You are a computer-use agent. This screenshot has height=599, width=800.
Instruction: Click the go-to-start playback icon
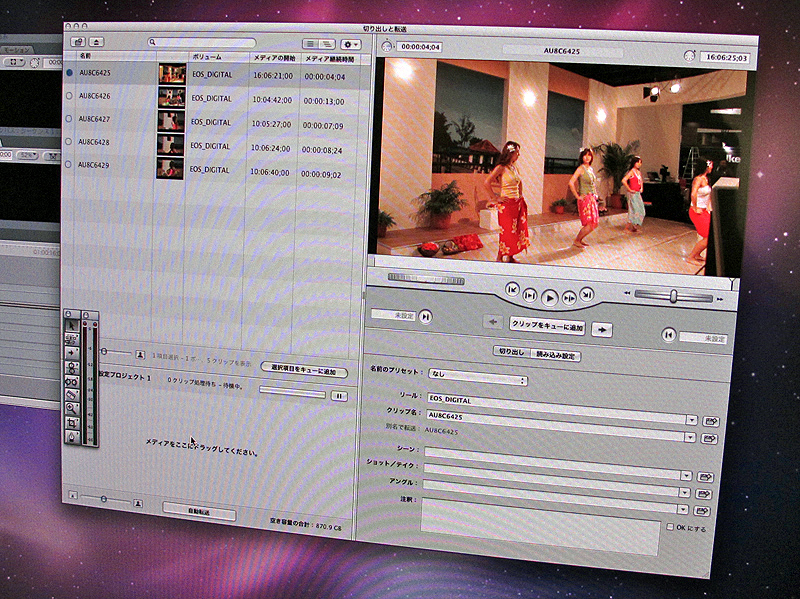pyautogui.click(x=512, y=290)
